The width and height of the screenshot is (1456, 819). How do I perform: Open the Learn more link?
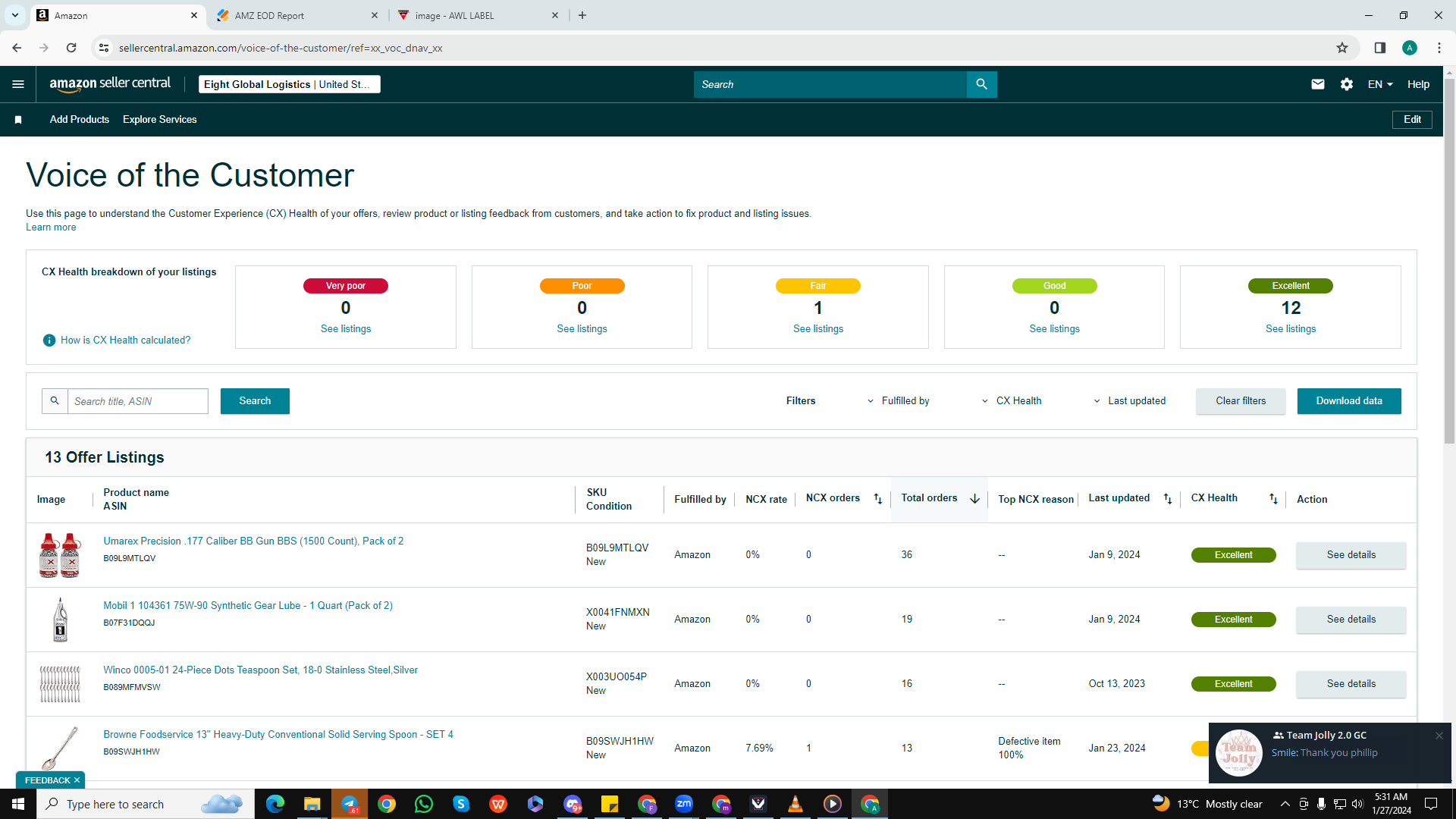click(51, 227)
